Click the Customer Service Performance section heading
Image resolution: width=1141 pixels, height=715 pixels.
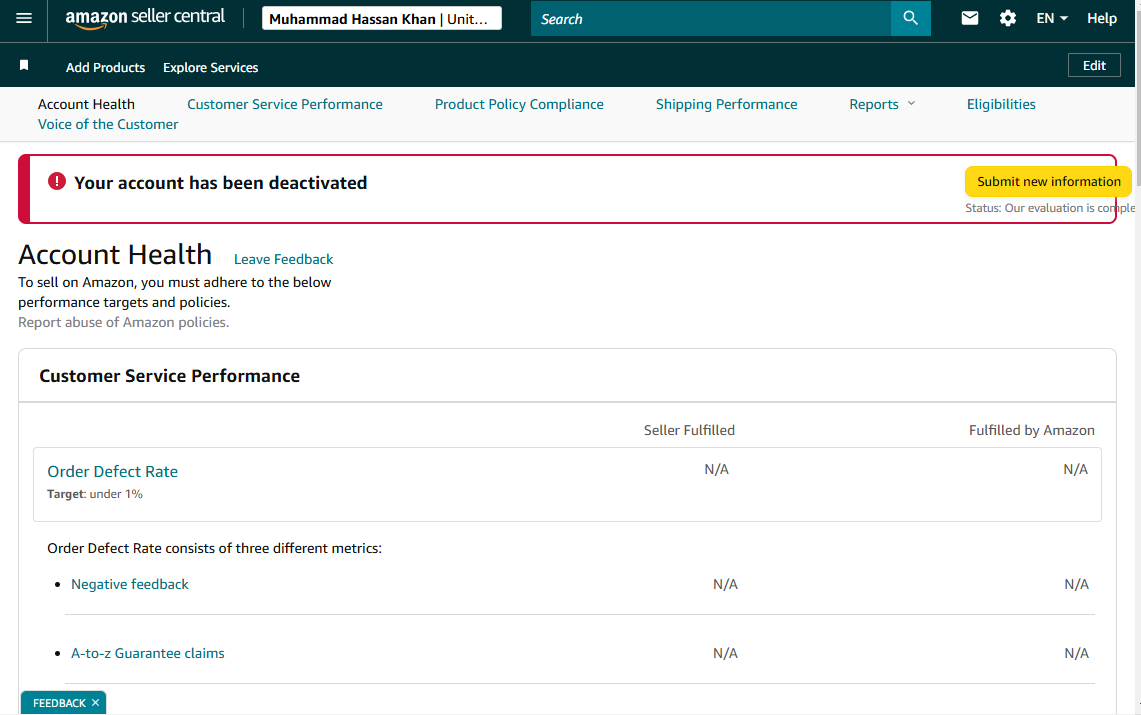[170, 376]
